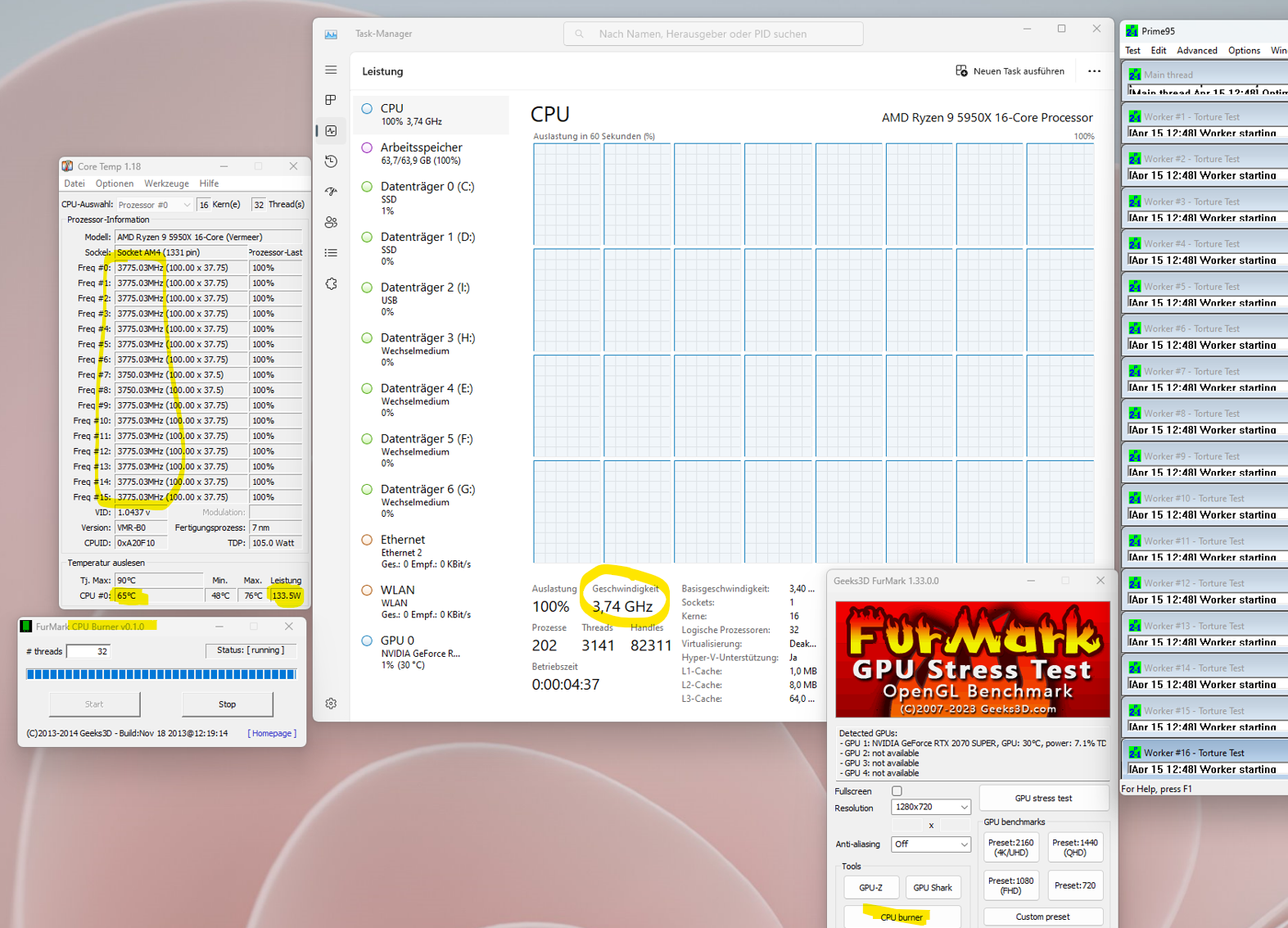Open Details list icon in Task Manager sidebar
Image resolution: width=1288 pixels, height=928 pixels.
tap(331, 253)
